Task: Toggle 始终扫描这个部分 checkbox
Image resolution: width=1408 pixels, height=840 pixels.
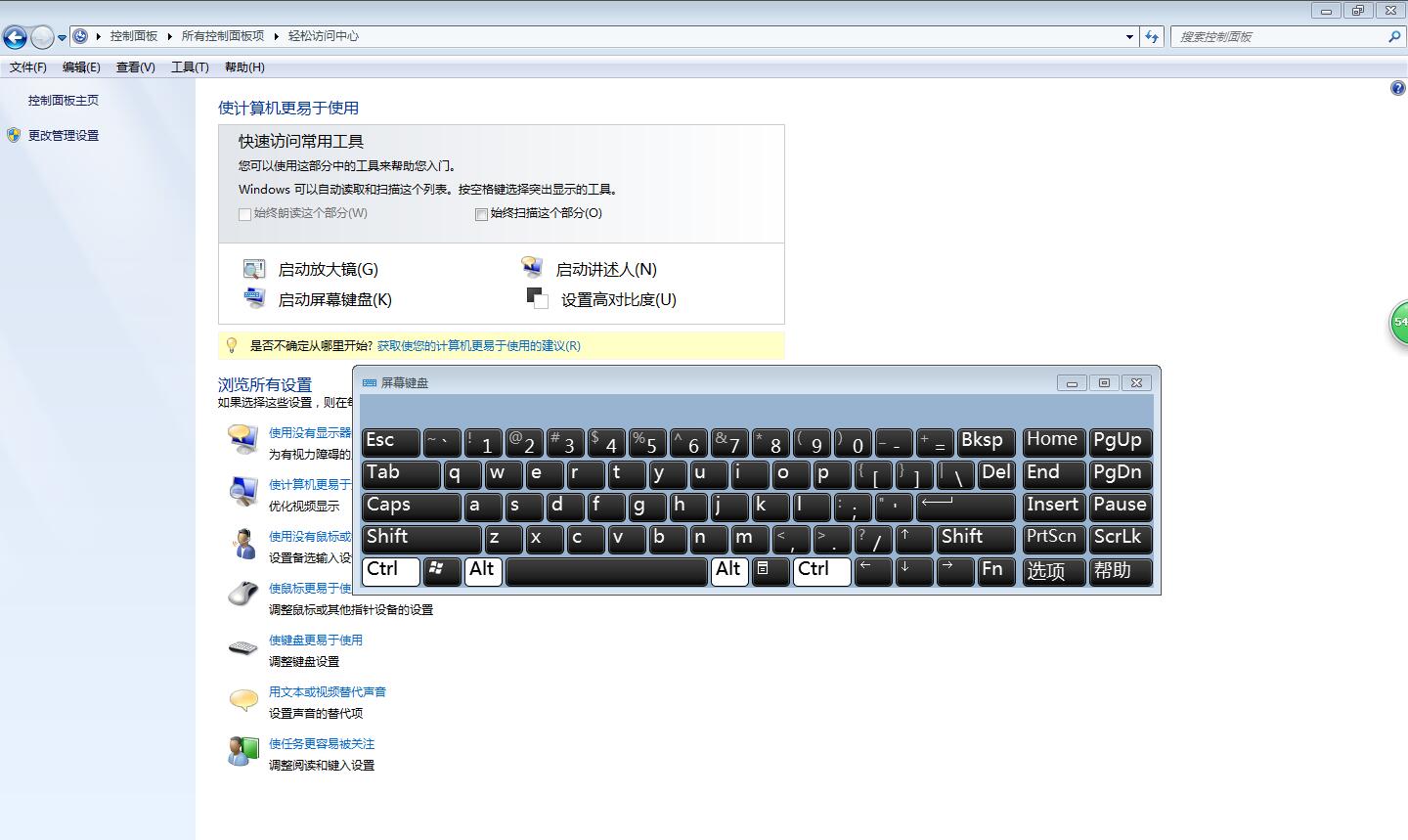Action: pyautogui.click(x=481, y=214)
